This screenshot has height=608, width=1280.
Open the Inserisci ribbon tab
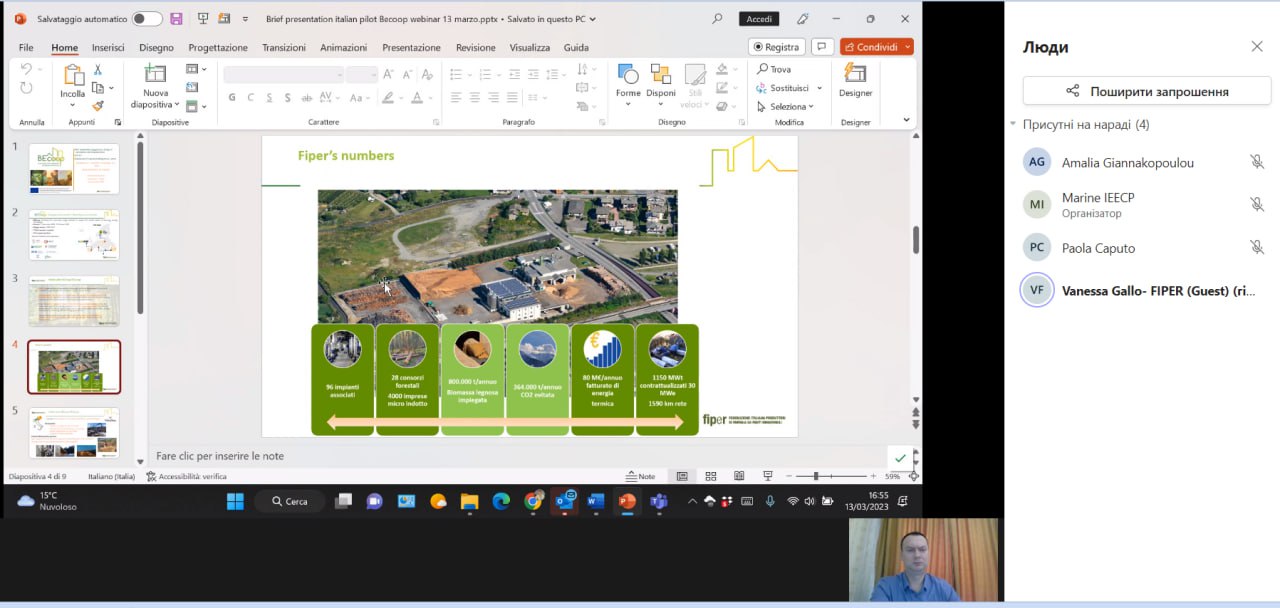(x=108, y=47)
